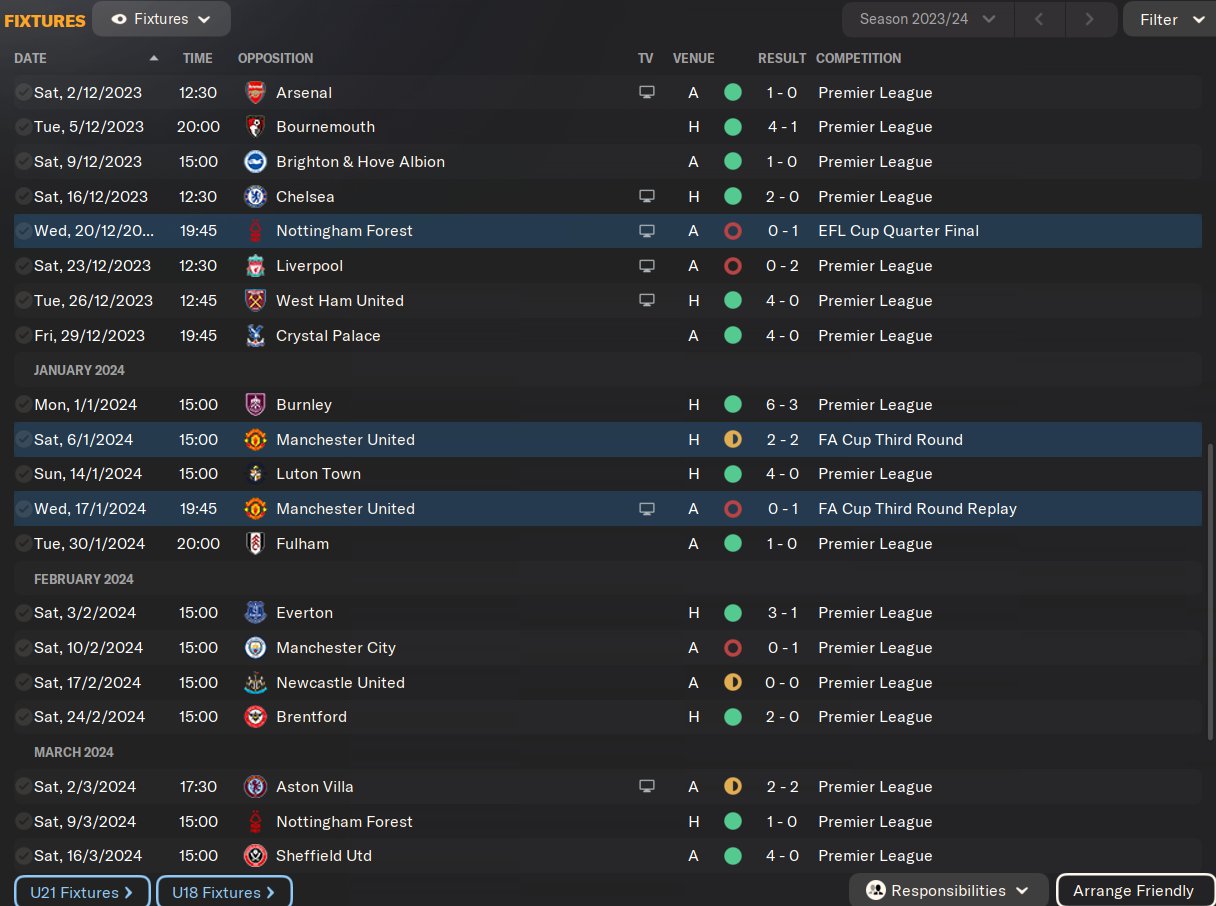Click TV broadcast icon on Aston Villa row
This screenshot has width=1216, height=906.
647,787
